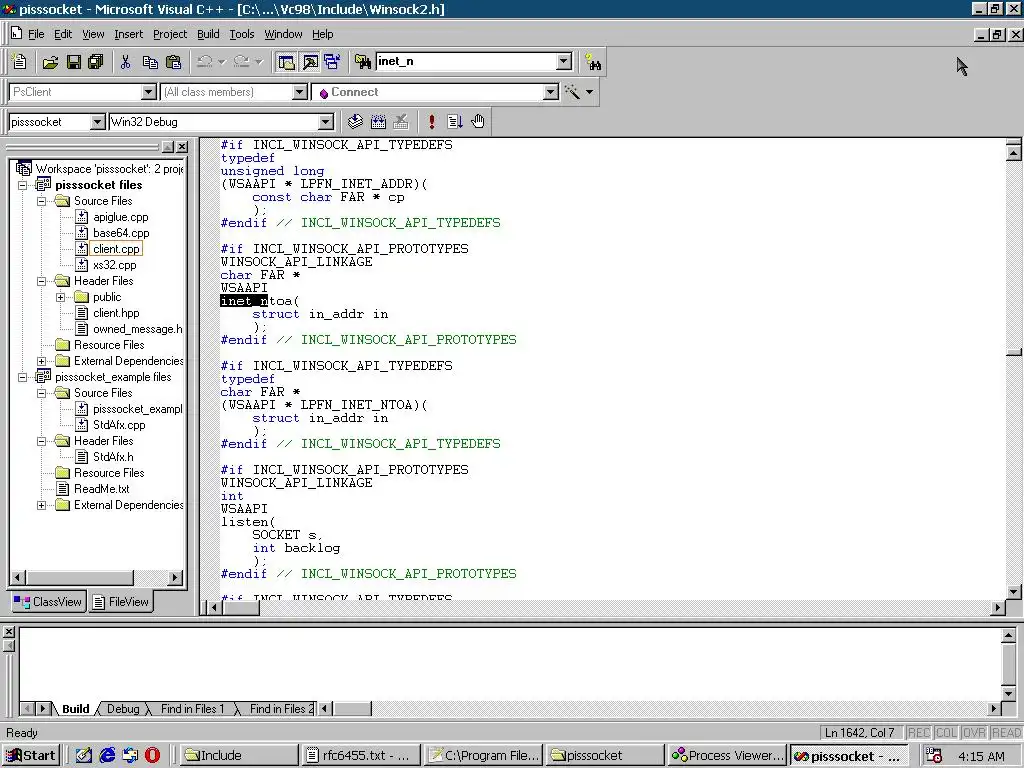Open the File menu
The width and height of the screenshot is (1024, 768).
click(x=37, y=34)
